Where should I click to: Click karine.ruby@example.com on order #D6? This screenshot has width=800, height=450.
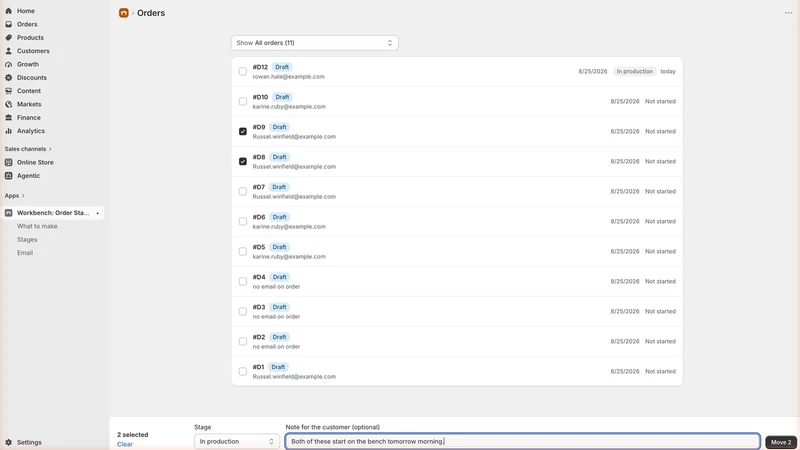coord(289,227)
